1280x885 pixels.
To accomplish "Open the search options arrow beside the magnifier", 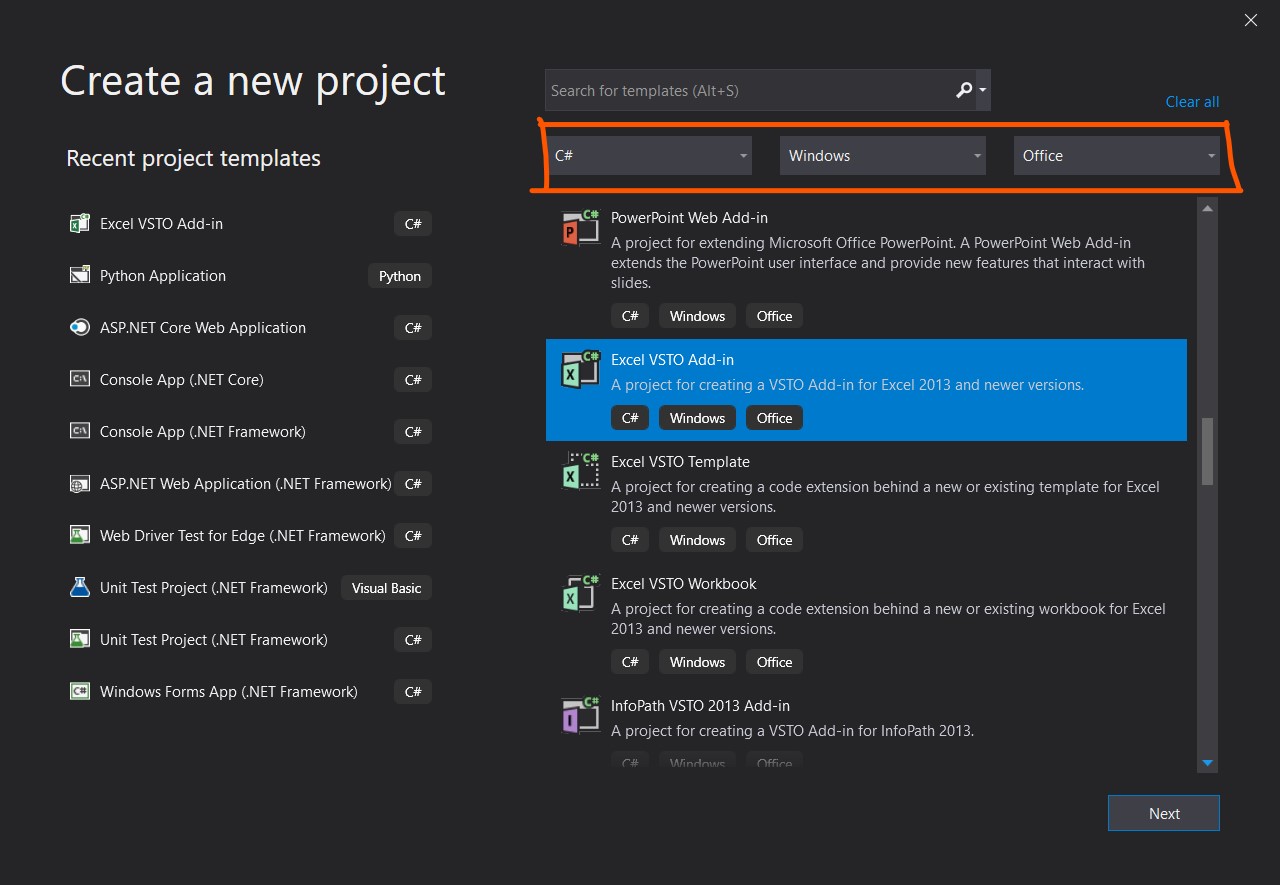I will [x=983, y=91].
